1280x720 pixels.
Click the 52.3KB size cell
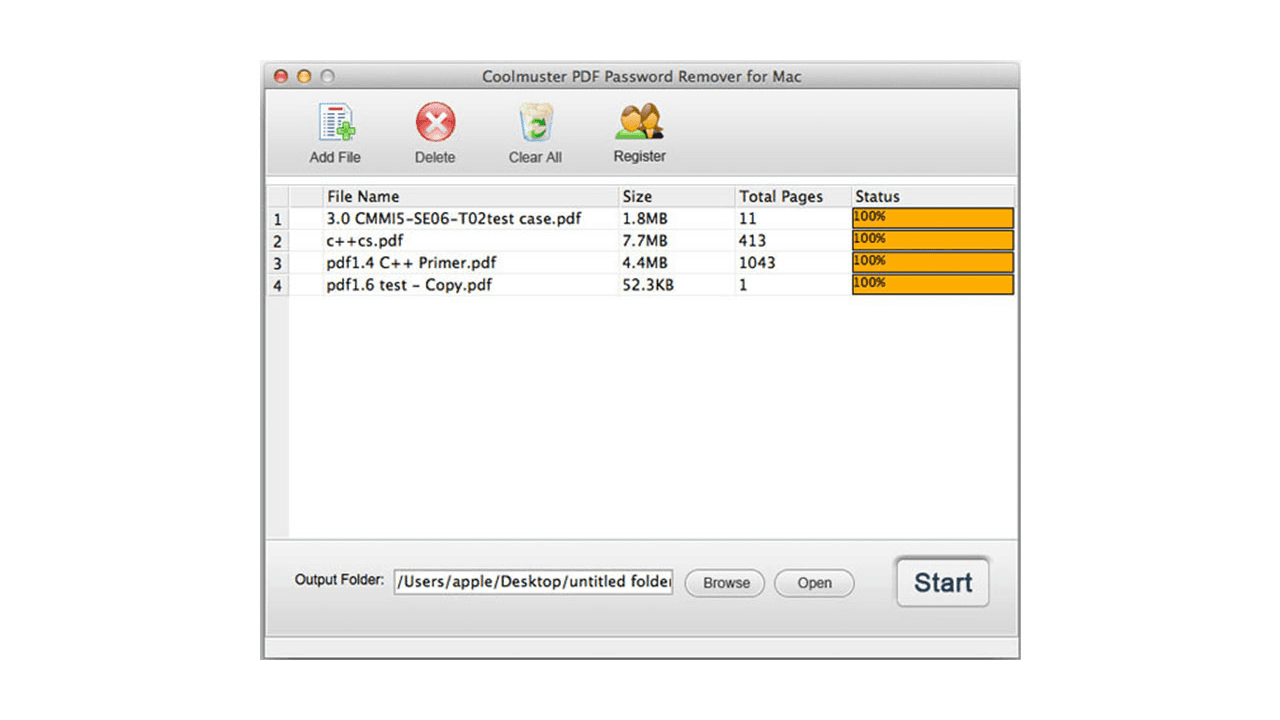(677, 284)
